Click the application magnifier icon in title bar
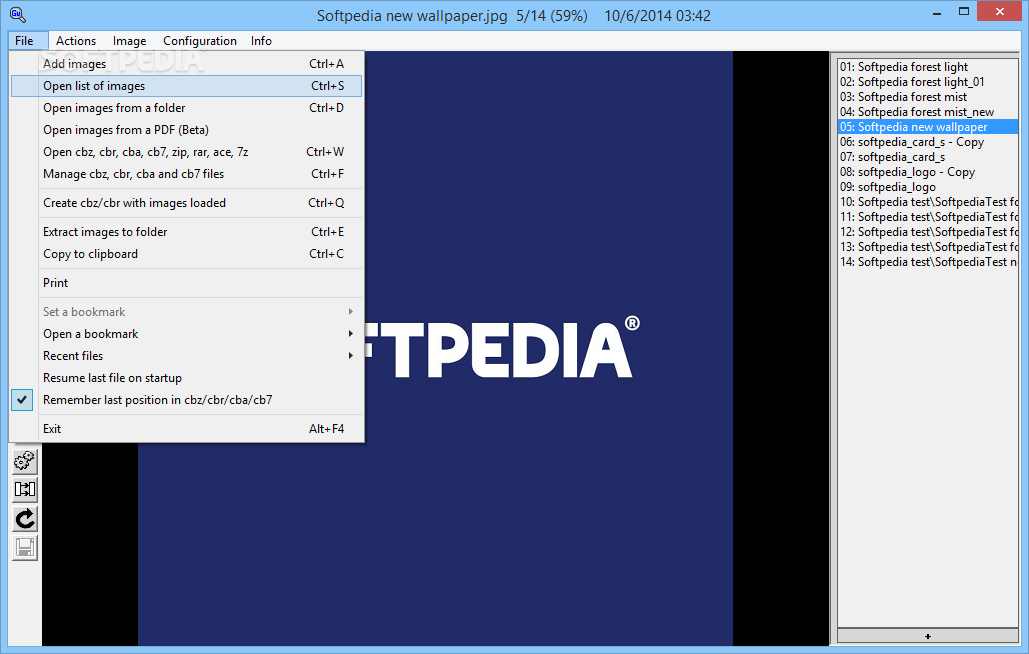The image size is (1029, 654). pyautogui.click(x=18, y=14)
